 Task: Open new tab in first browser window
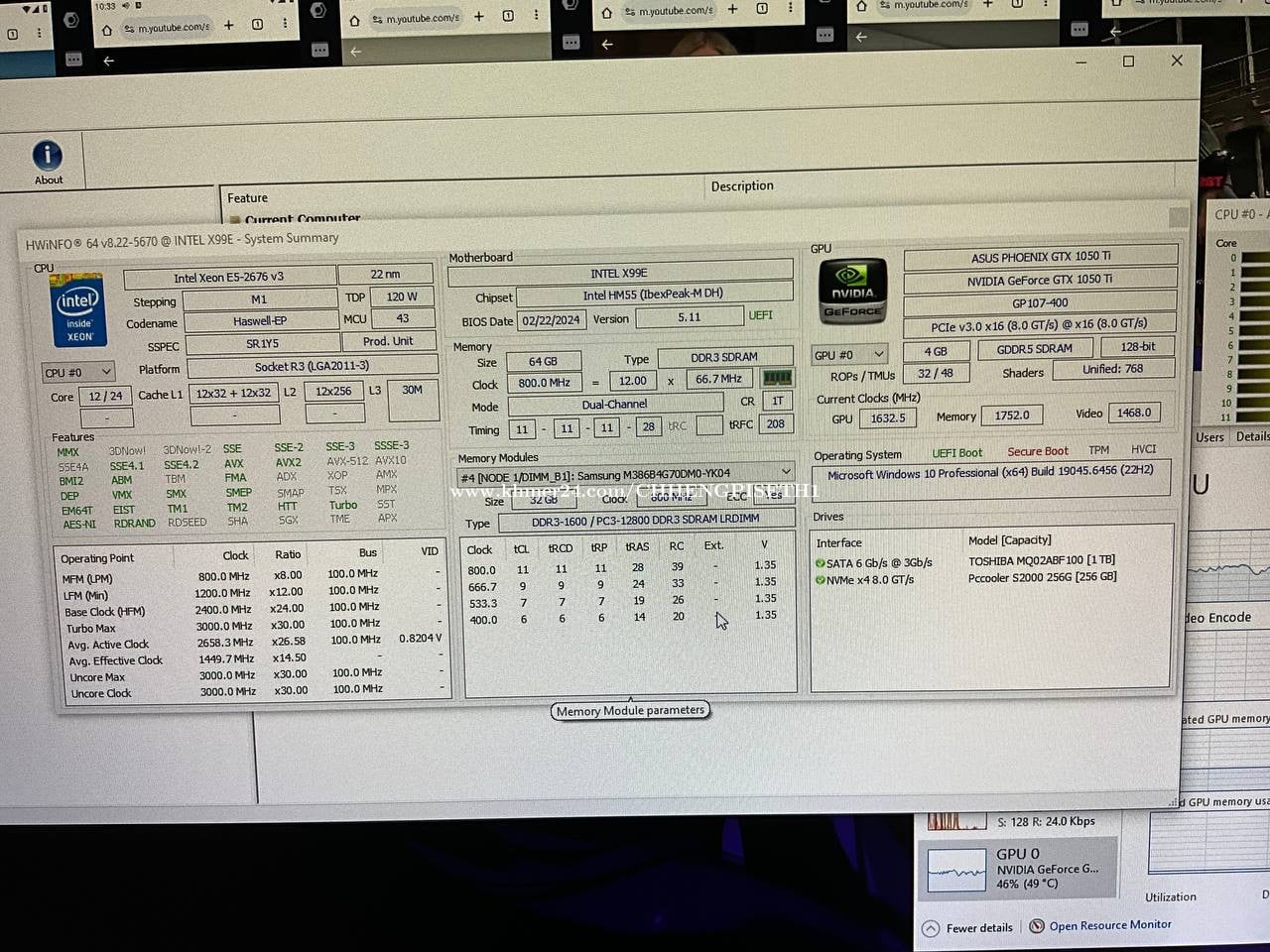[229, 26]
